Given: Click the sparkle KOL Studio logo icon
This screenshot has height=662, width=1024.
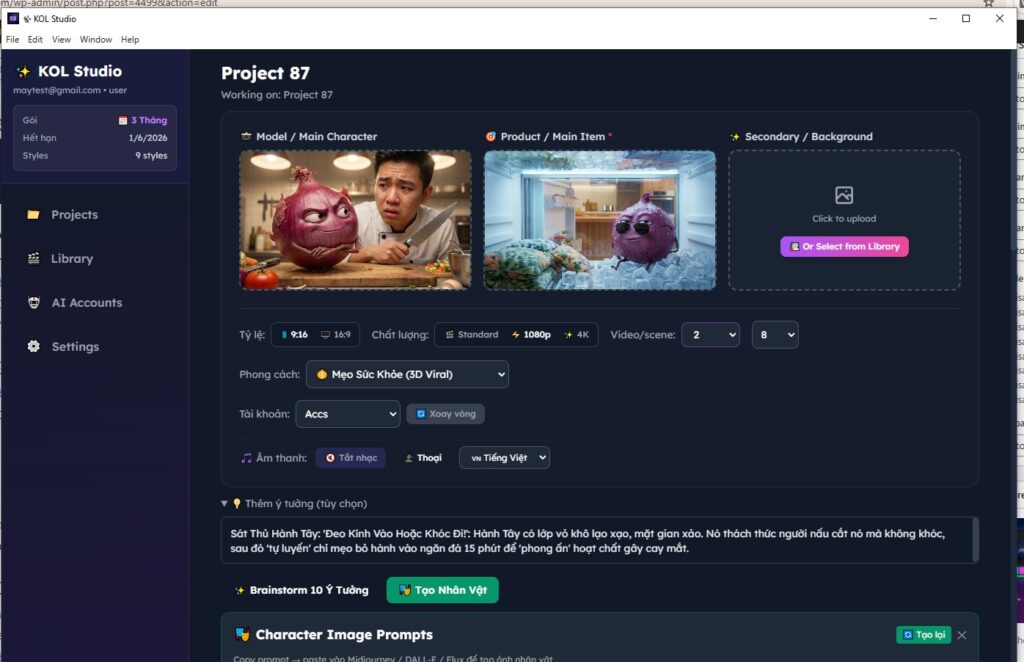Looking at the screenshot, I should 23,72.
